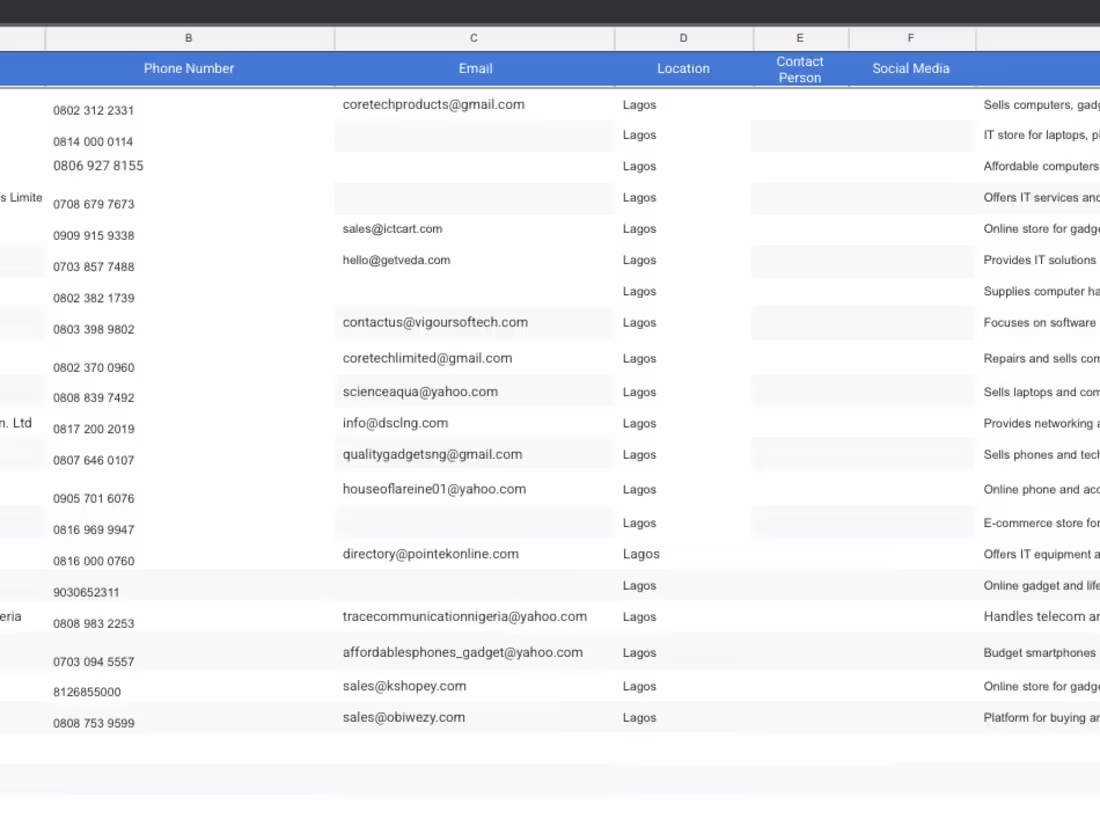Viewport: 1100px width, 826px height.
Task: Select phone number 0808 753 9599
Action: pos(93,724)
